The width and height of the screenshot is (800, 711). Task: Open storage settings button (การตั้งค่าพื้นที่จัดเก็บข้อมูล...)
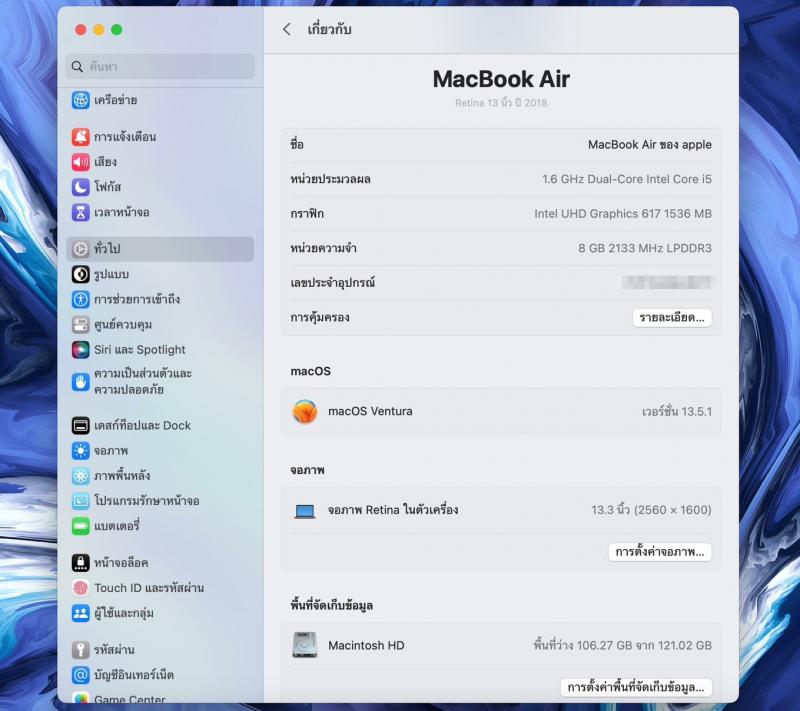(x=636, y=688)
